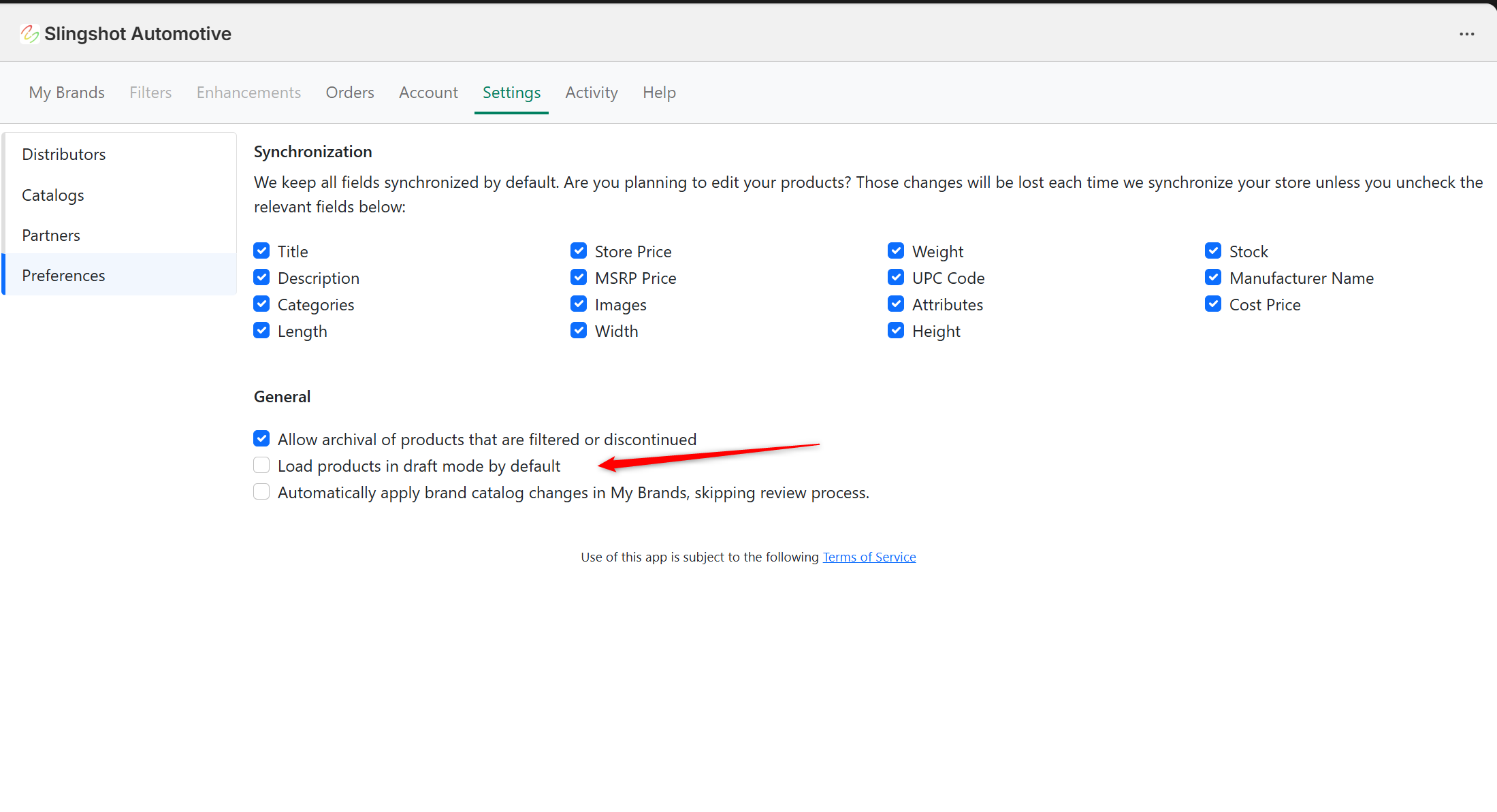Toggle automatic brand catalog changes checkbox

tap(261, 492)
